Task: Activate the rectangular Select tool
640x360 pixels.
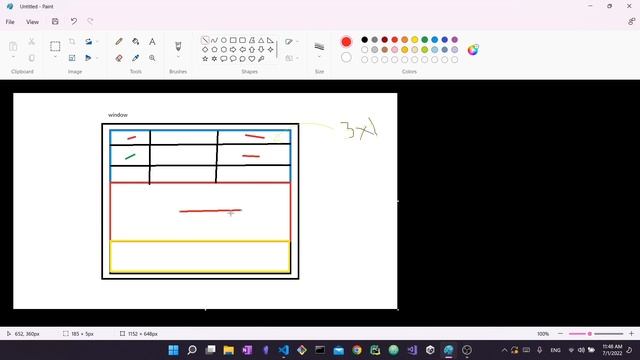Action: tap(55, 46)
